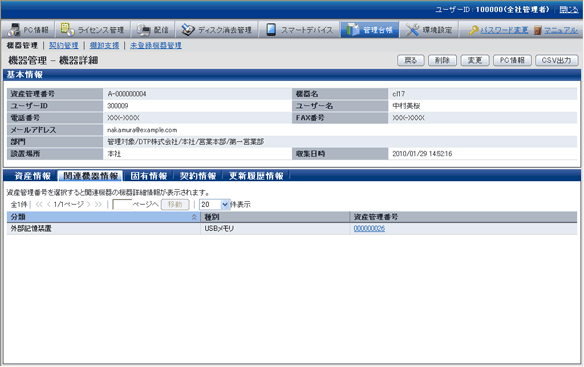Open 未登録機器管理 submenu link
The width and height of the screenshot is (584, 367).
pyautogui.click(x=156, y=45)
